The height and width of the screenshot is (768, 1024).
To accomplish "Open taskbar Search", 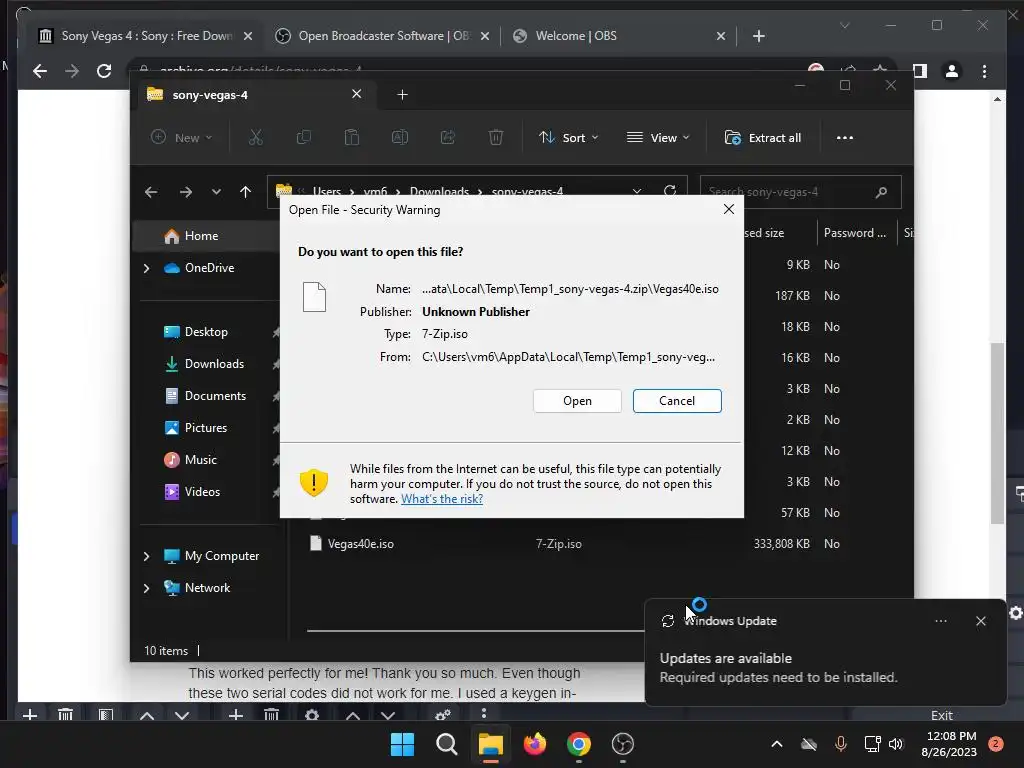I will [447, 744].
